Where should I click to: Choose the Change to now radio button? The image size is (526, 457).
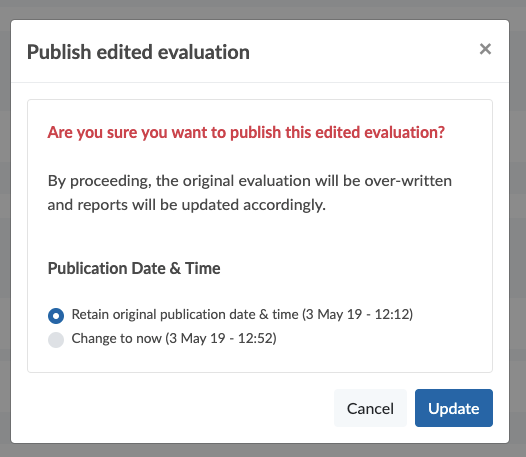(56, 340)
